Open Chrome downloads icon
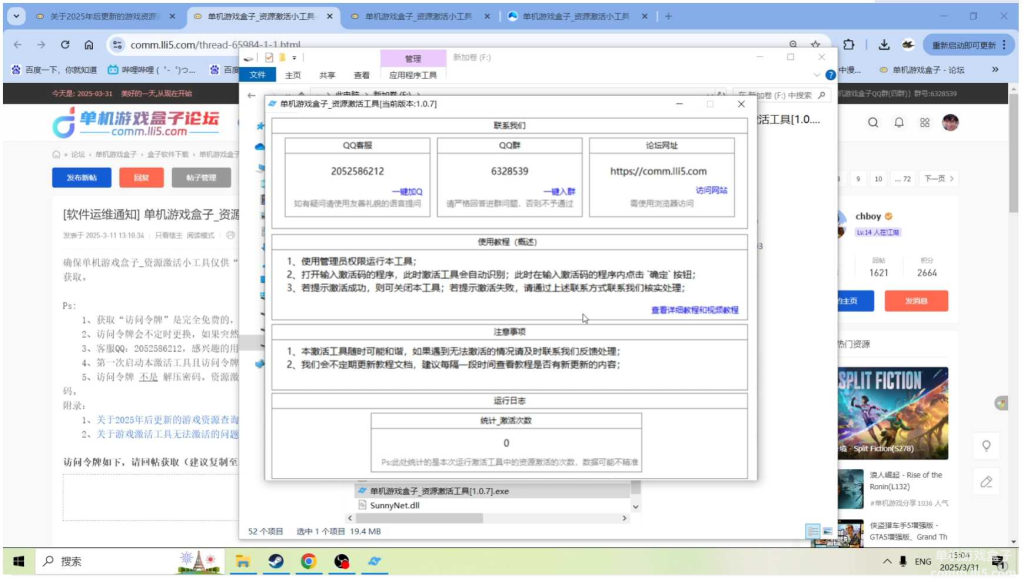 pyautogui.click(x=884, y=44)
